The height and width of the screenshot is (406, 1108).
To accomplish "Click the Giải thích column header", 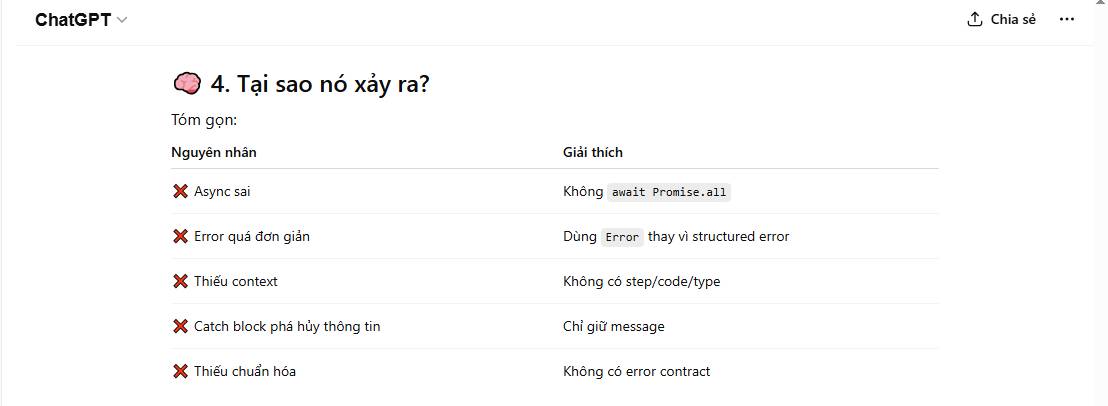I will coord(593,152).
